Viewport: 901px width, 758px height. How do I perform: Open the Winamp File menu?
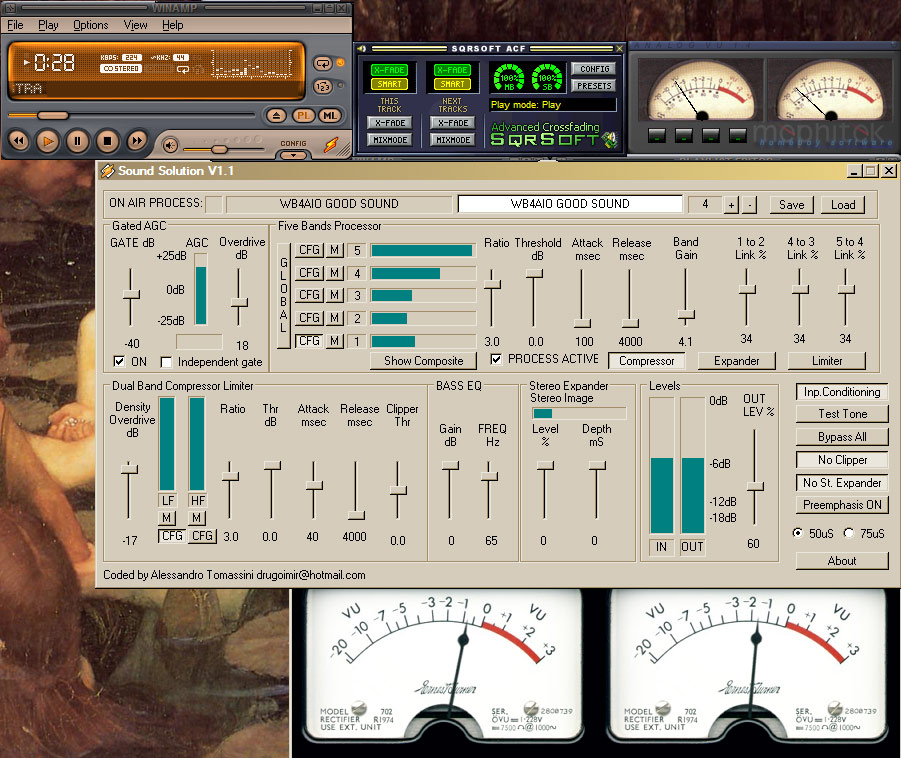pyautogui.click(x=16, y=25)
